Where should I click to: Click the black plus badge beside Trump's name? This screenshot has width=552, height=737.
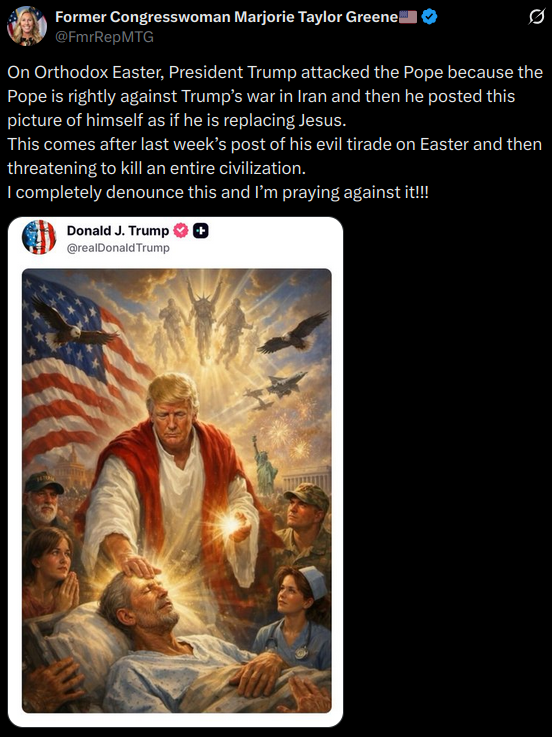coord(201,231)
